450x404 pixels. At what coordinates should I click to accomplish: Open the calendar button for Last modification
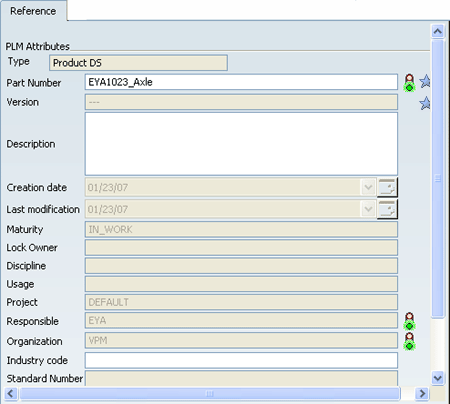point(387,209)
